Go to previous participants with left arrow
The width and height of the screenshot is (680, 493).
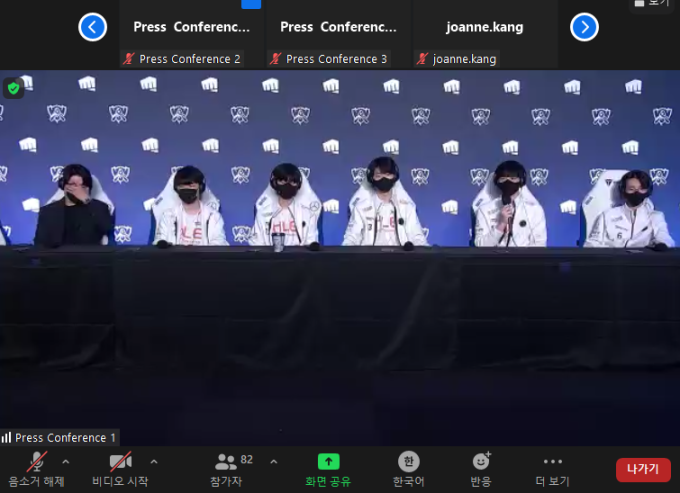tap(92, 27)
